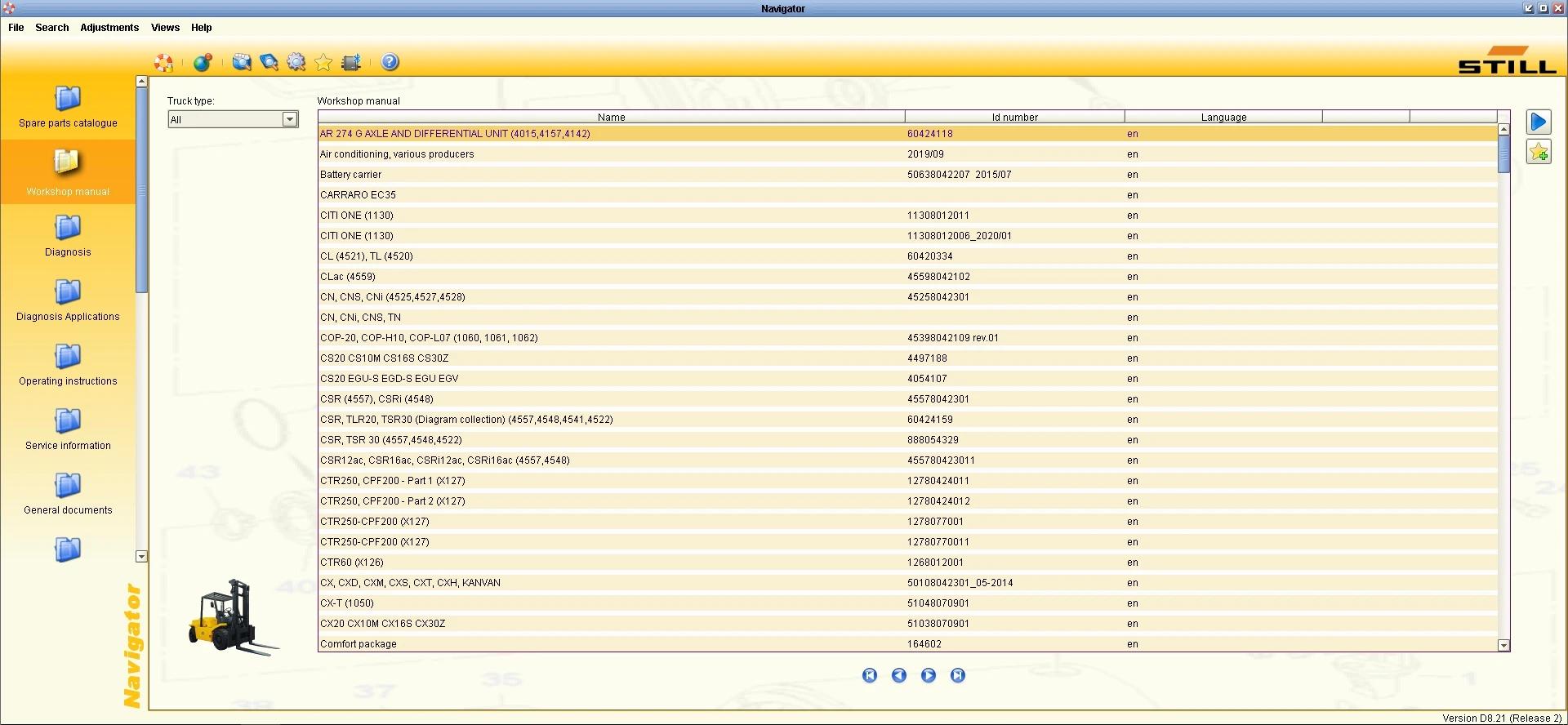Screen dimensions: 1568x725
Task: Click the blue open document arrow button
Action: pos(1539,122)
